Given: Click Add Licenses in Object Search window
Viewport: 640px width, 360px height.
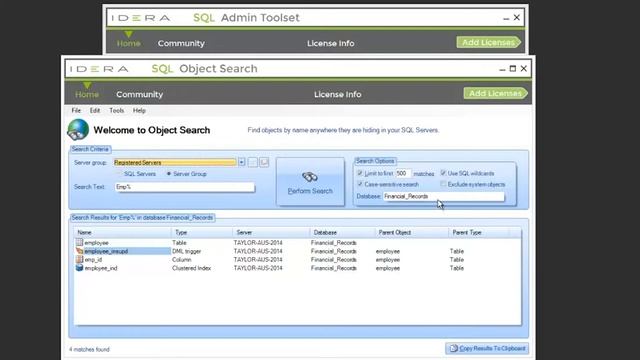Looking at the screenshot, I should (x=495, y=93).
